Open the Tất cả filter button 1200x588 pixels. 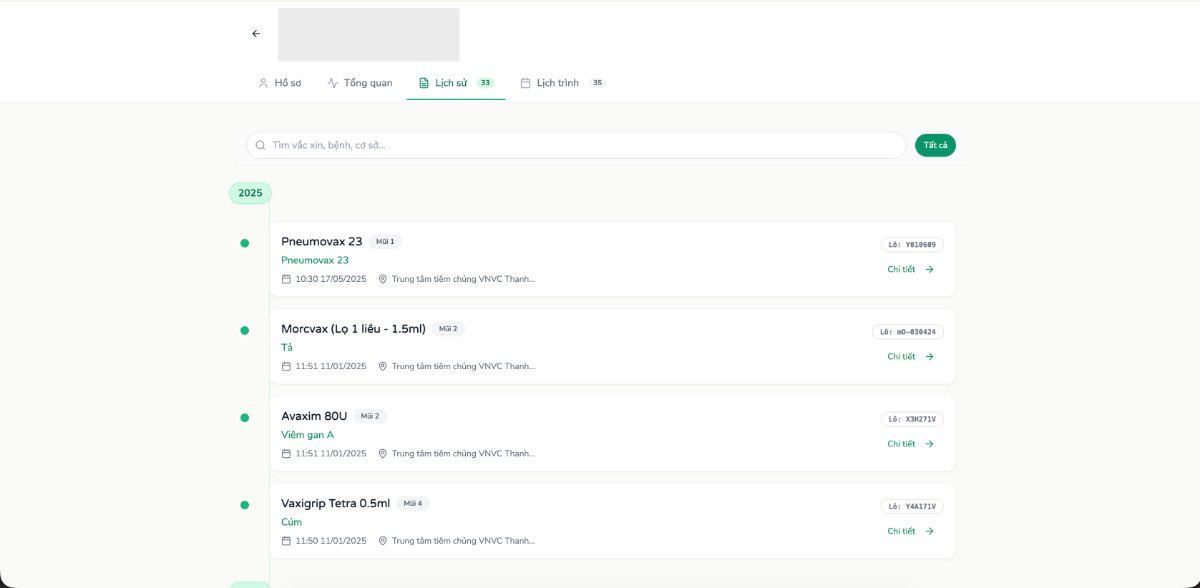(935, 145)
